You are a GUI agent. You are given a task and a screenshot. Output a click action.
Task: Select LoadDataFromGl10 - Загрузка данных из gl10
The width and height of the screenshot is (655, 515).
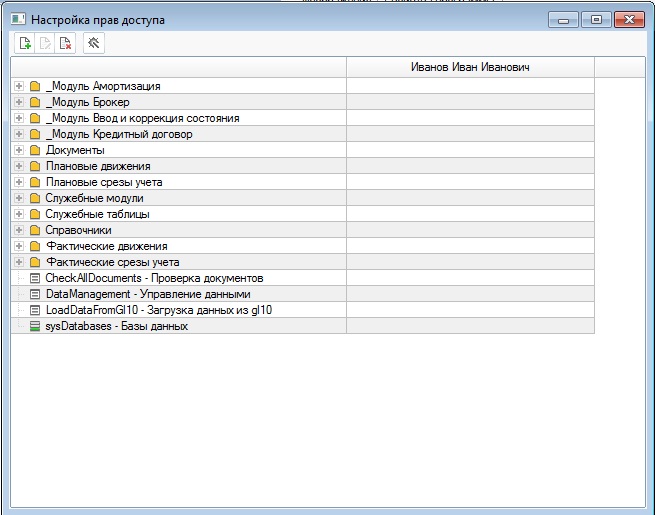pyautogui.click(x=158, y=310)
